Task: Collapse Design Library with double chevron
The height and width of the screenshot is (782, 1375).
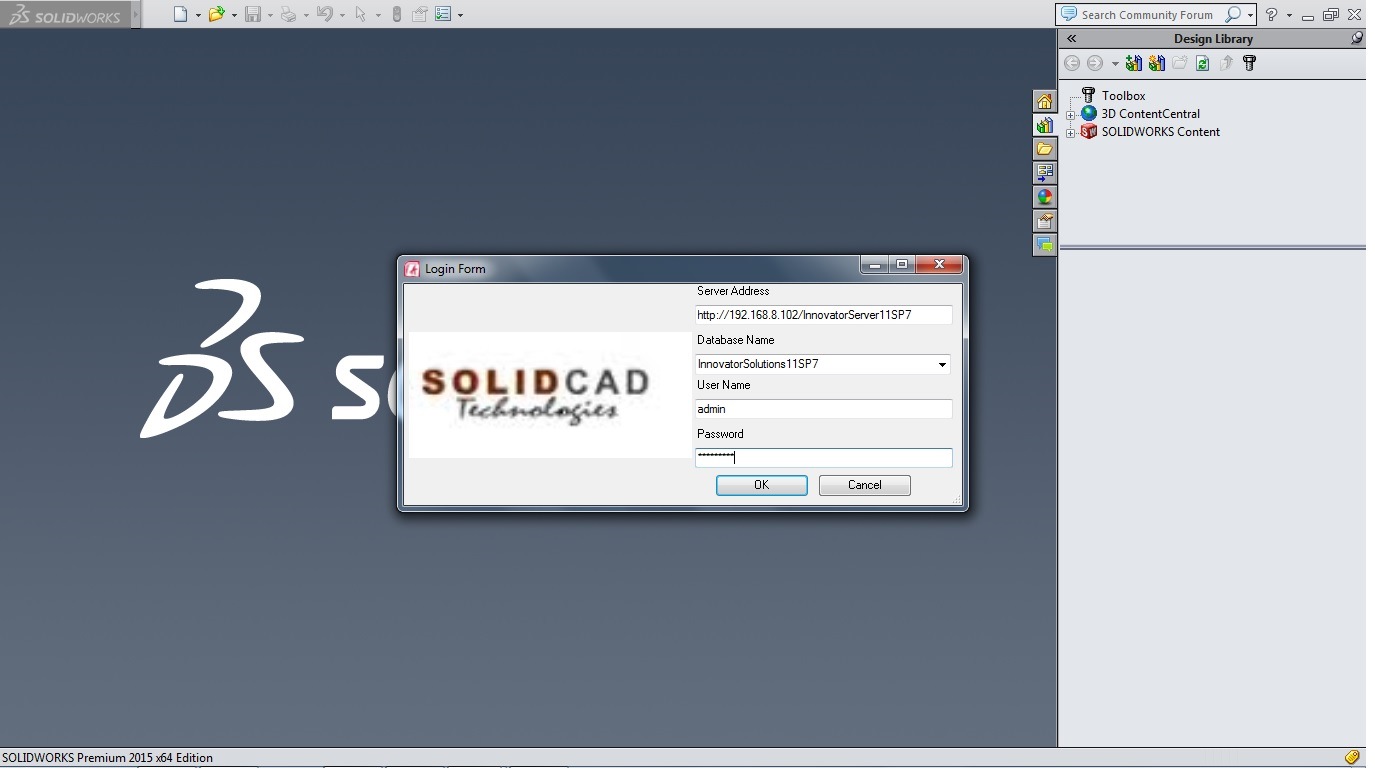Action: pos(1071,38)
